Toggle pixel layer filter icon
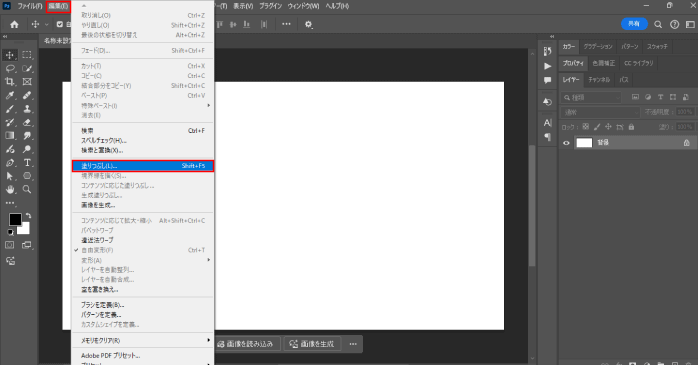The width and height of the screenshot is (698, 365). point(635,97)
